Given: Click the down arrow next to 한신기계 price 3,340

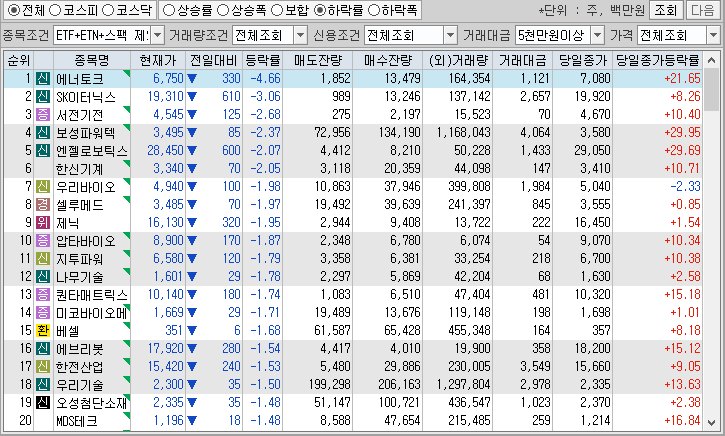Looking at the screenshot, I should click(x=191, y=169).
